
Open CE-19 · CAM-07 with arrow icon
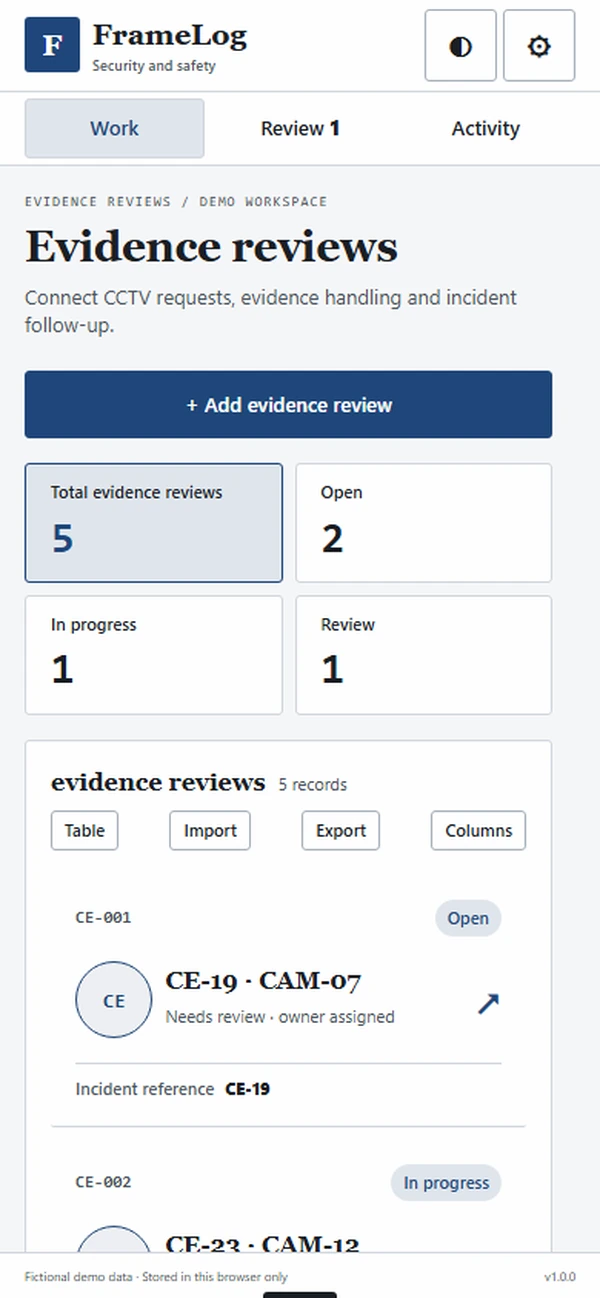[488, 1003]
